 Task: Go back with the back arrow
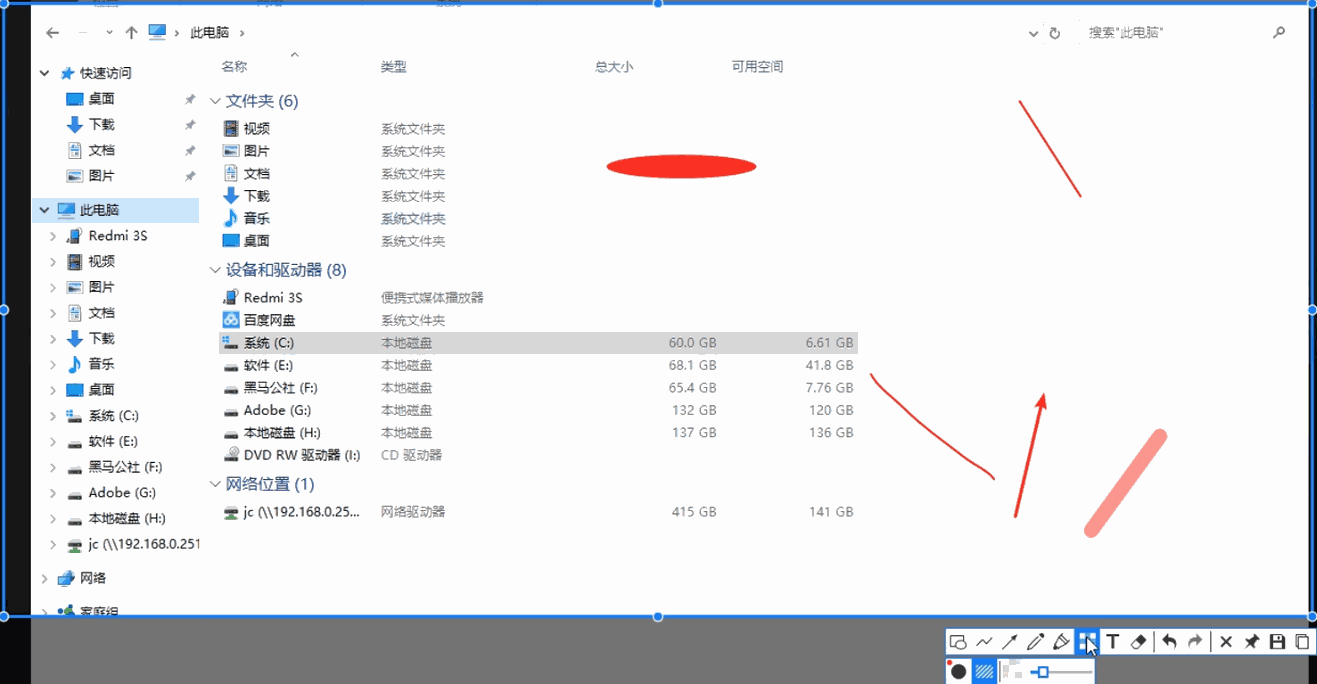coord(52,33)
